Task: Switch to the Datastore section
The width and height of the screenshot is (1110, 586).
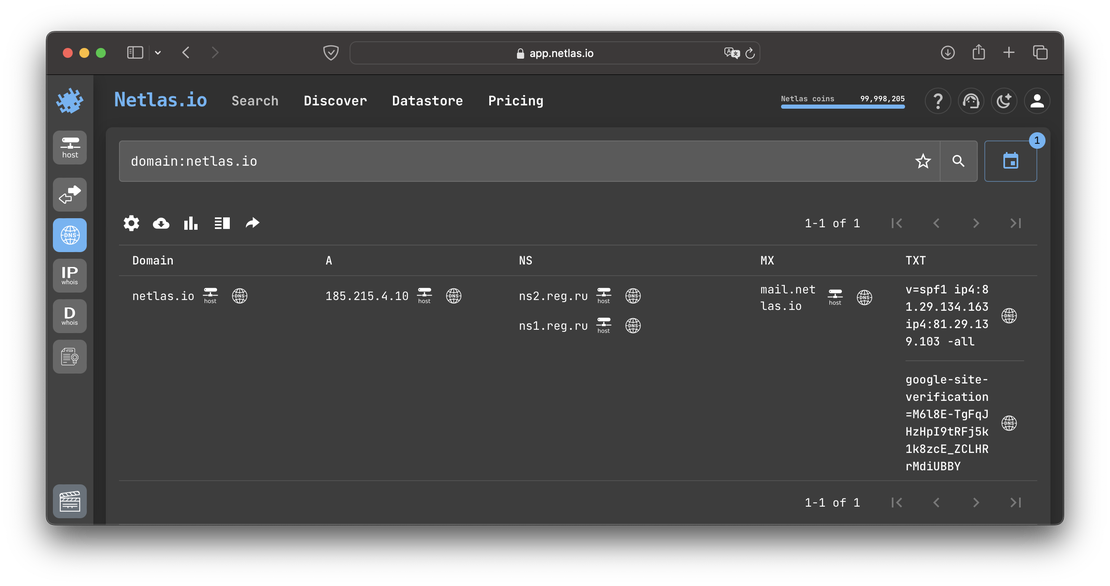Action: pyautogui.click(x=427, y=101)
